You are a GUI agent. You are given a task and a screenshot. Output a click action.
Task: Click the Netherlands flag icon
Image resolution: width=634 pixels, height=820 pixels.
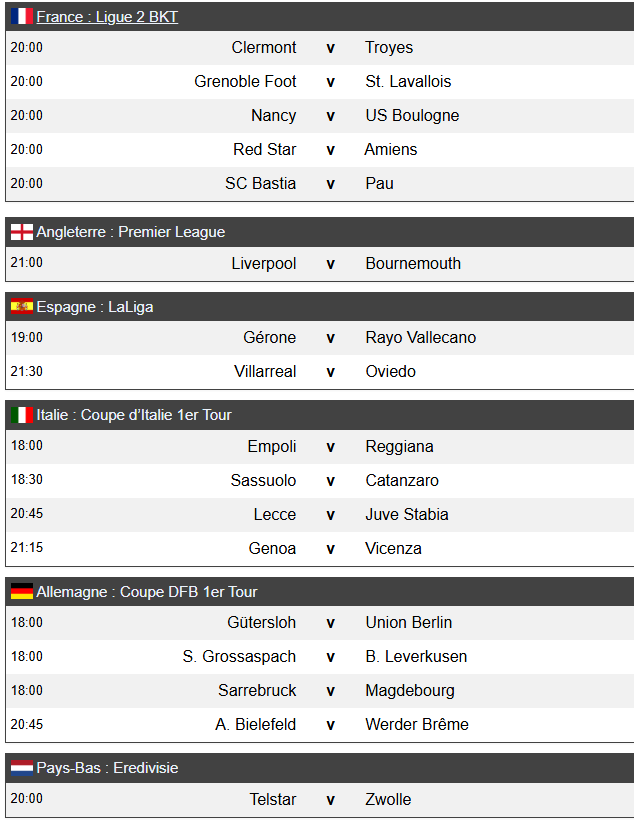pos(22,768)
